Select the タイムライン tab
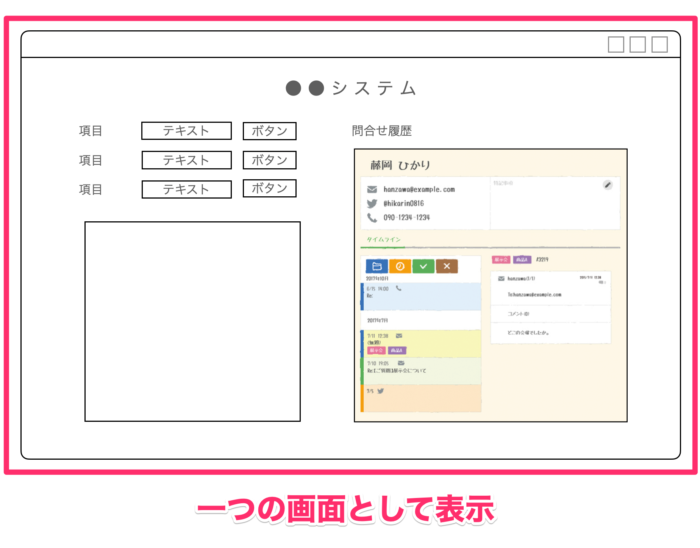 [x=384, y=241]
